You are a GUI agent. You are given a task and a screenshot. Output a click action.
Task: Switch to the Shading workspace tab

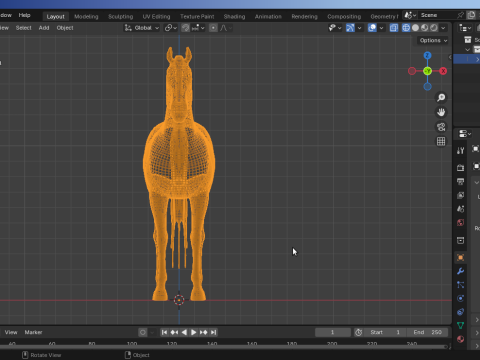click(234, 16)
